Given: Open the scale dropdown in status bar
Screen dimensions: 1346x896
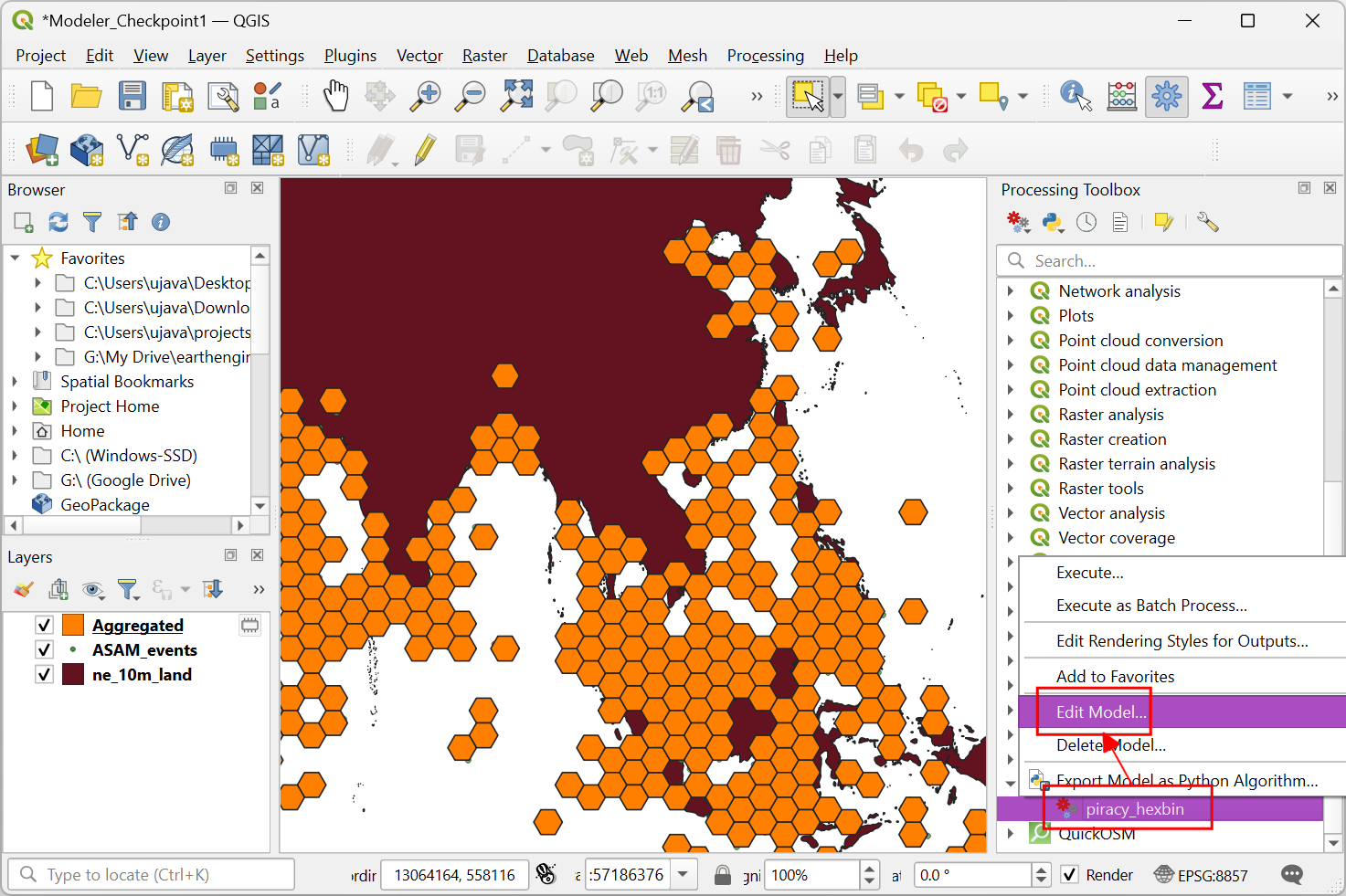Looking at the screenshot, I should [684, 875].
